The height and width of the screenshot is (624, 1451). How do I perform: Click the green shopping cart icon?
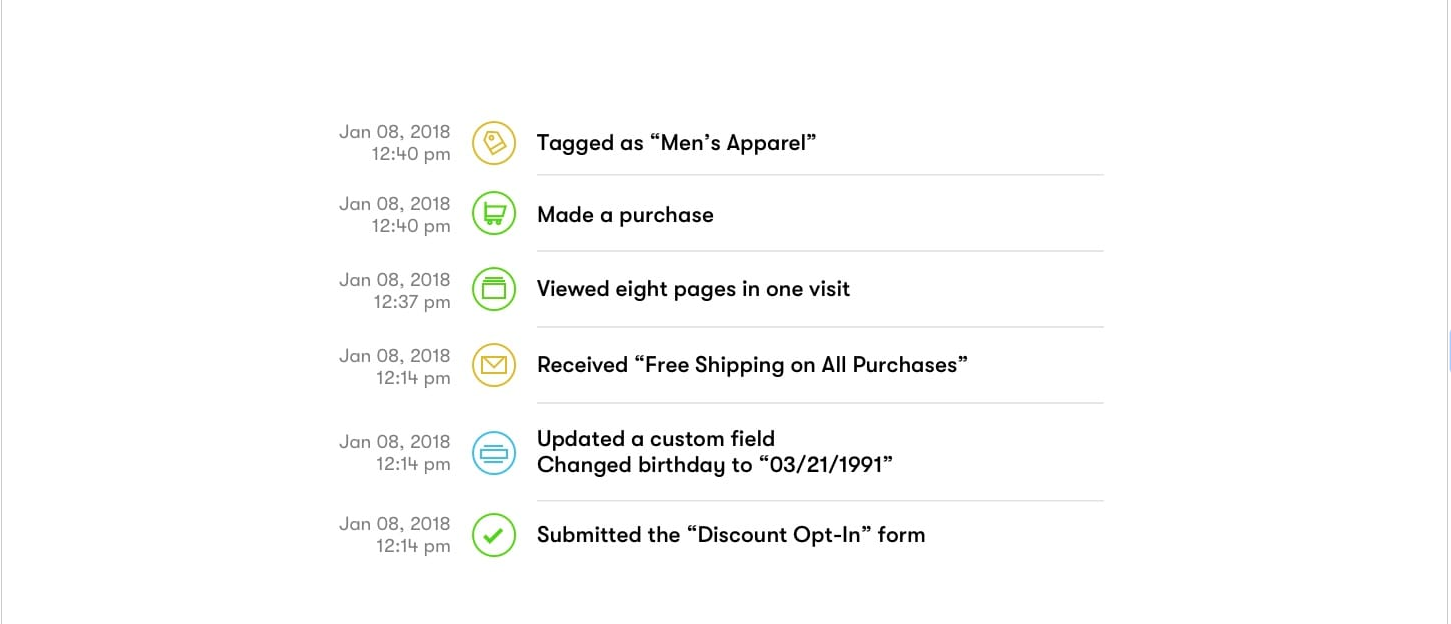tap(494, 214)
